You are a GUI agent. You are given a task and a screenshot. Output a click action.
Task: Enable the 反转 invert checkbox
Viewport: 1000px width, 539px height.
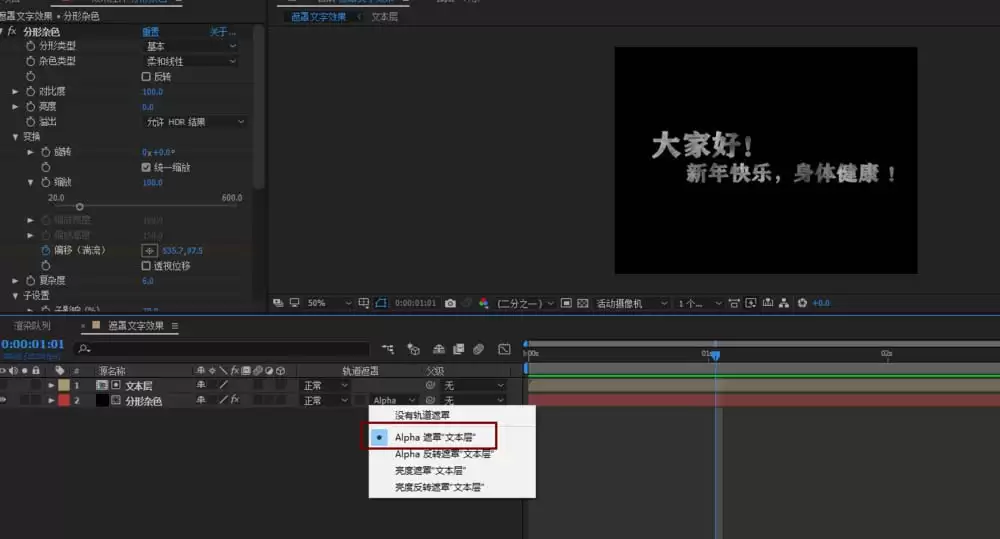point(146,77)
